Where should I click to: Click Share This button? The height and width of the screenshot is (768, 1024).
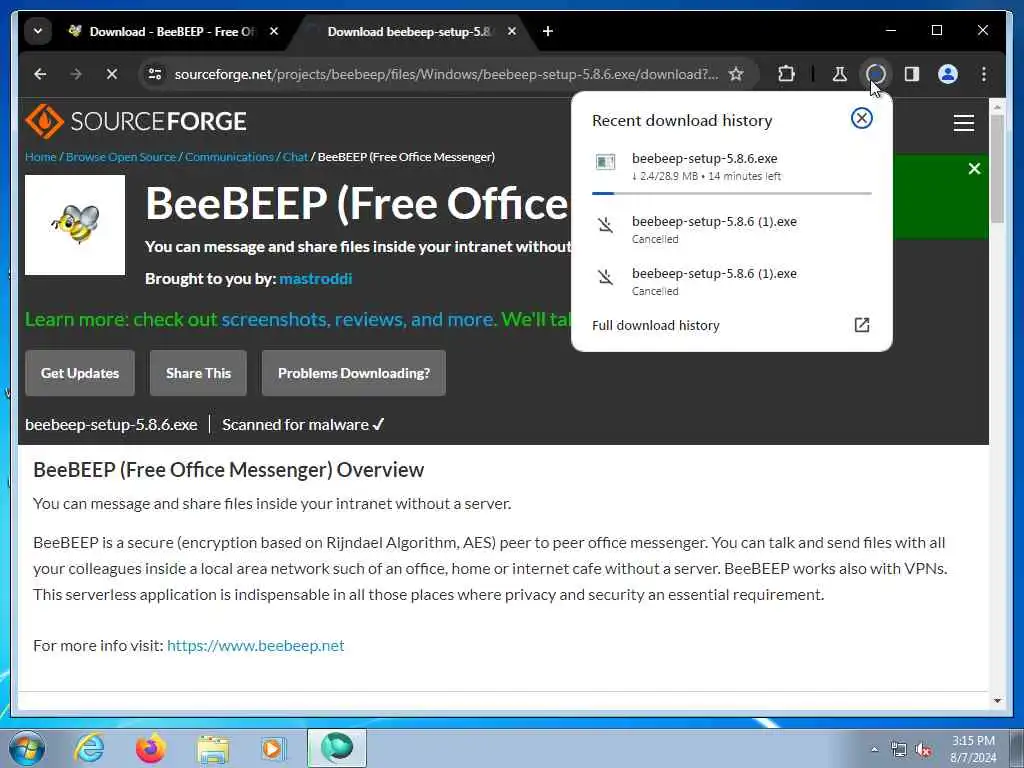pos(199,373)
